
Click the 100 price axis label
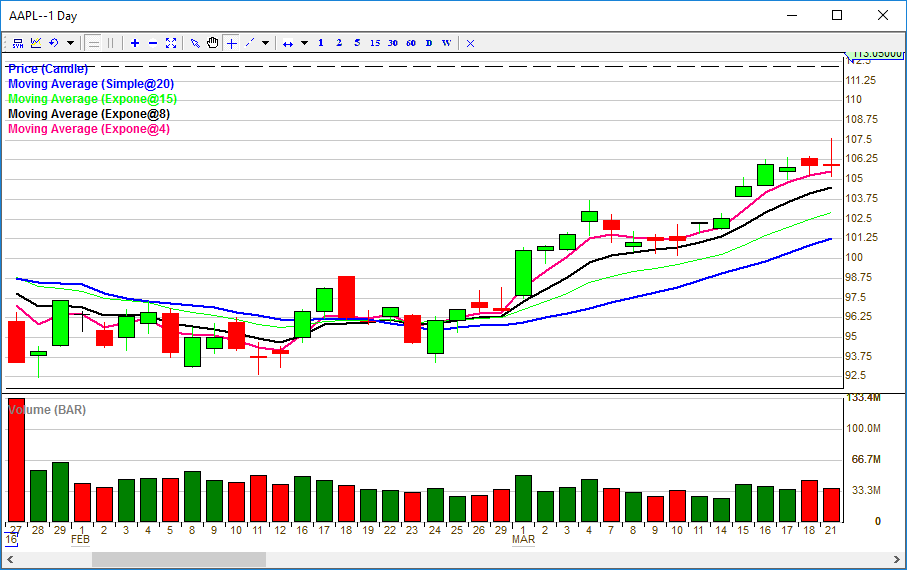(x=854, y=258)
